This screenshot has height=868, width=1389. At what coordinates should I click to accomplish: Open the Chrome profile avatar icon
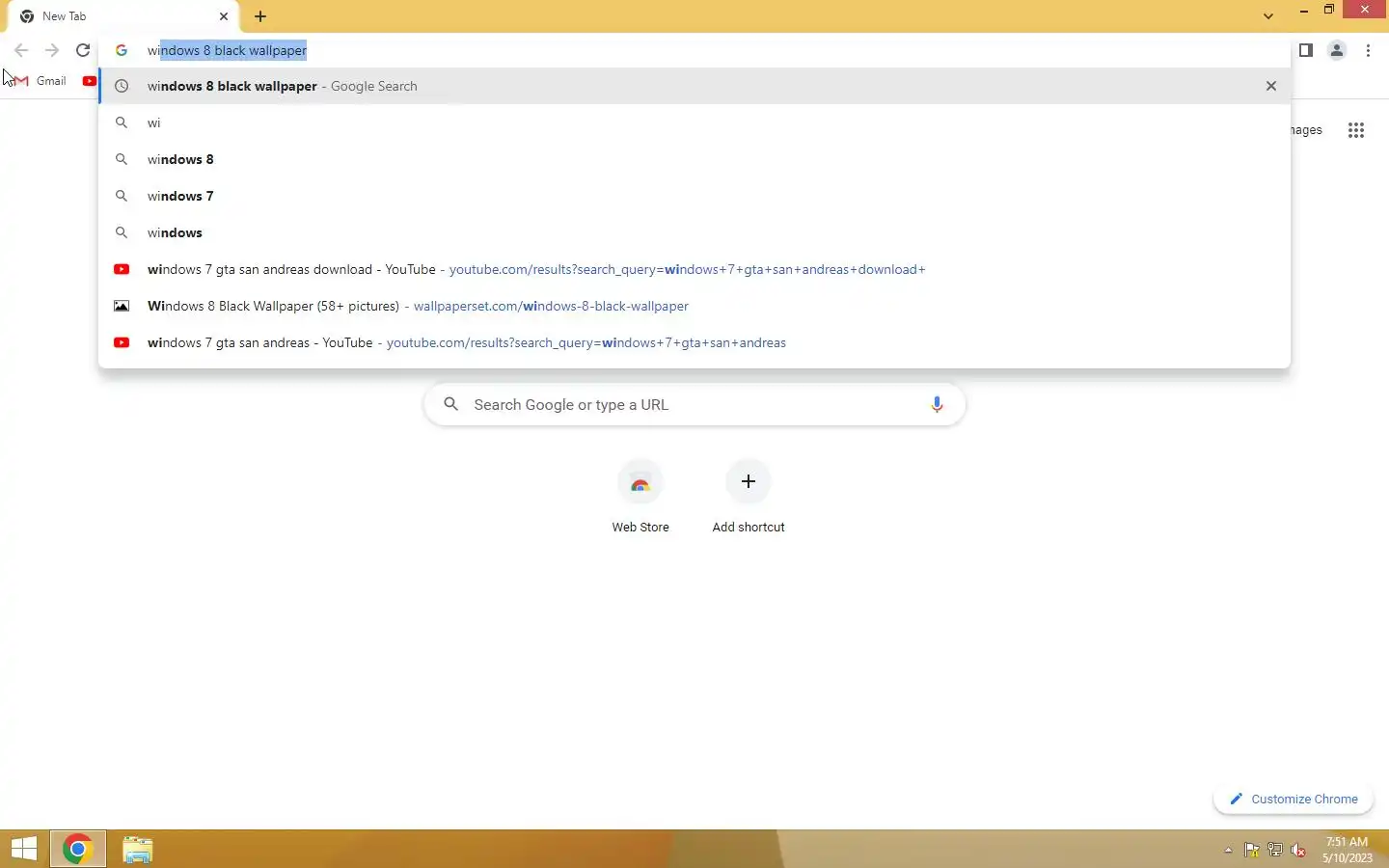(1337, 50)
